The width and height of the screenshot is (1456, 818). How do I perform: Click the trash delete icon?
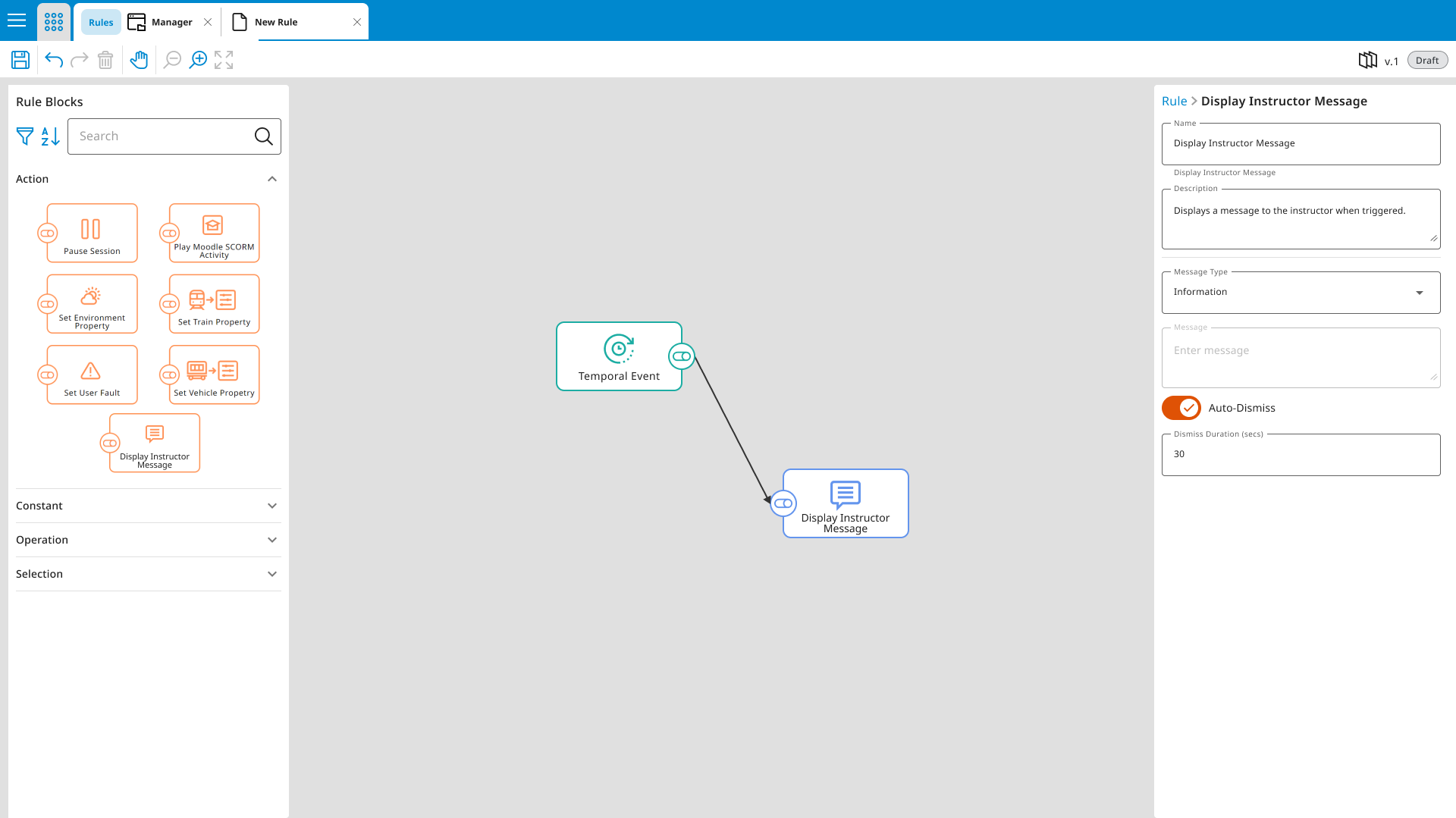pos(105,60)
